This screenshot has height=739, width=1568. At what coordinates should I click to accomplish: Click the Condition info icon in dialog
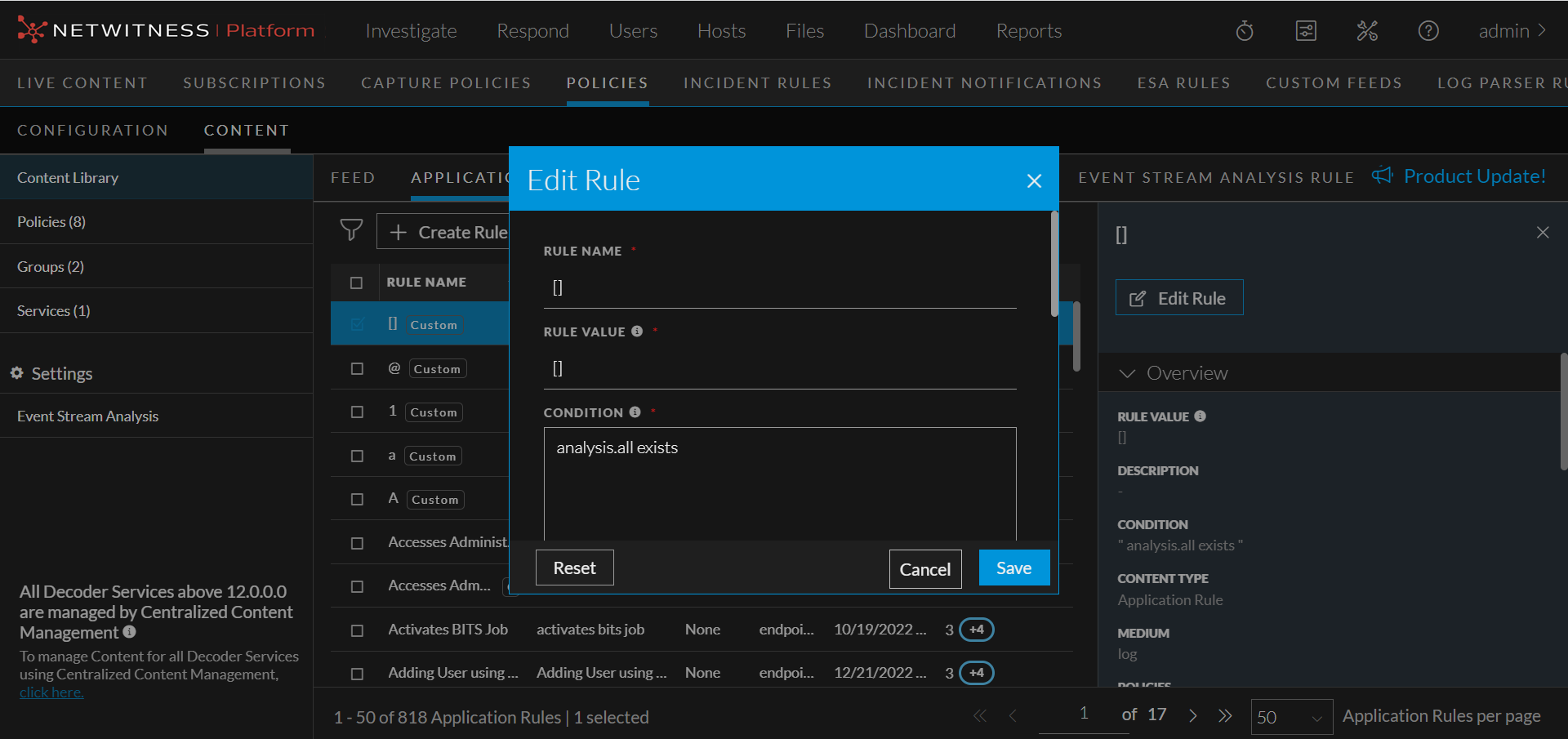pos(635,412)
